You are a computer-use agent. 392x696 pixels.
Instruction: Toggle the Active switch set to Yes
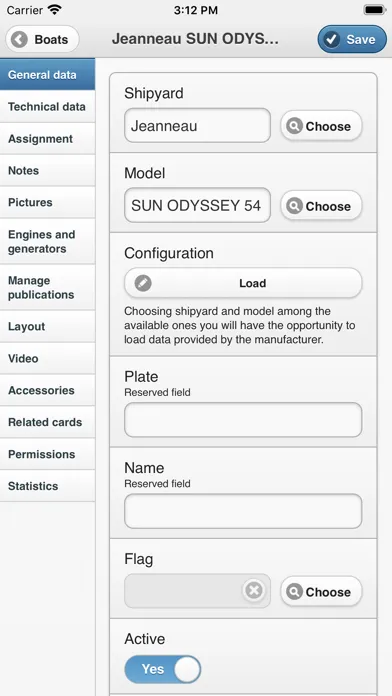(x=163, y=669)
